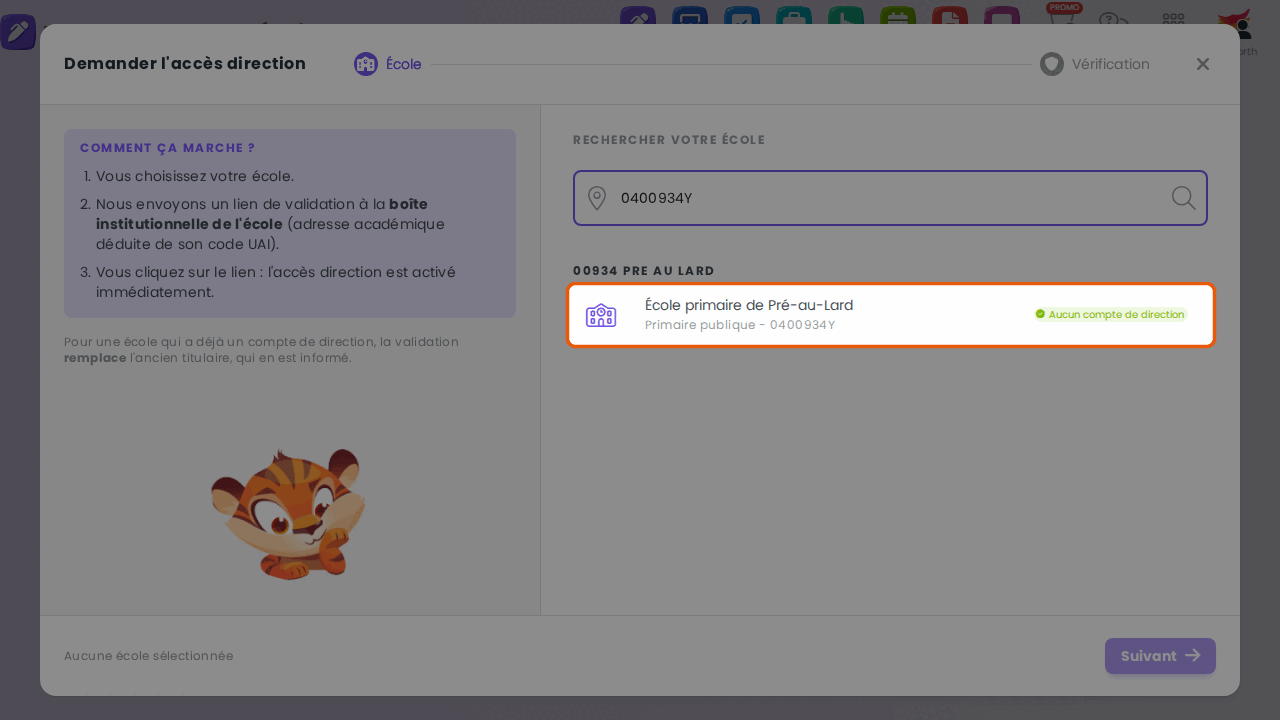Screen dimensions: 1280x720
Task: Focus the school search field containing 0400934Y
Action: [890, 198]
